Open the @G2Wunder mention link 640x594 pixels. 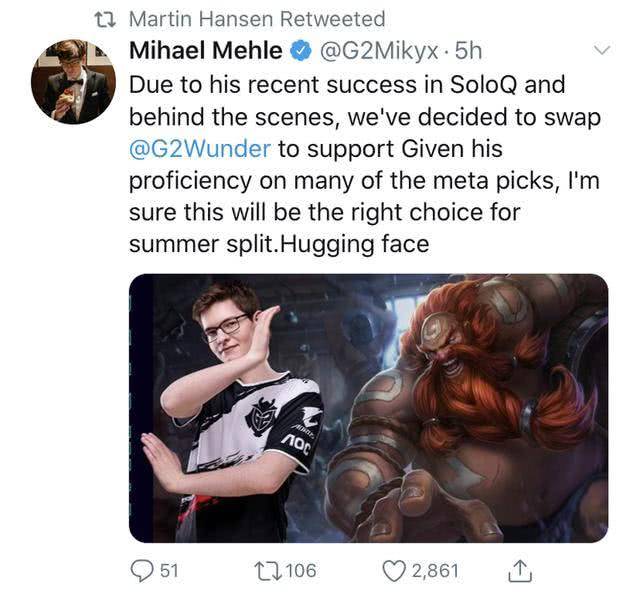pyautogui.click(x=200, y=149)
